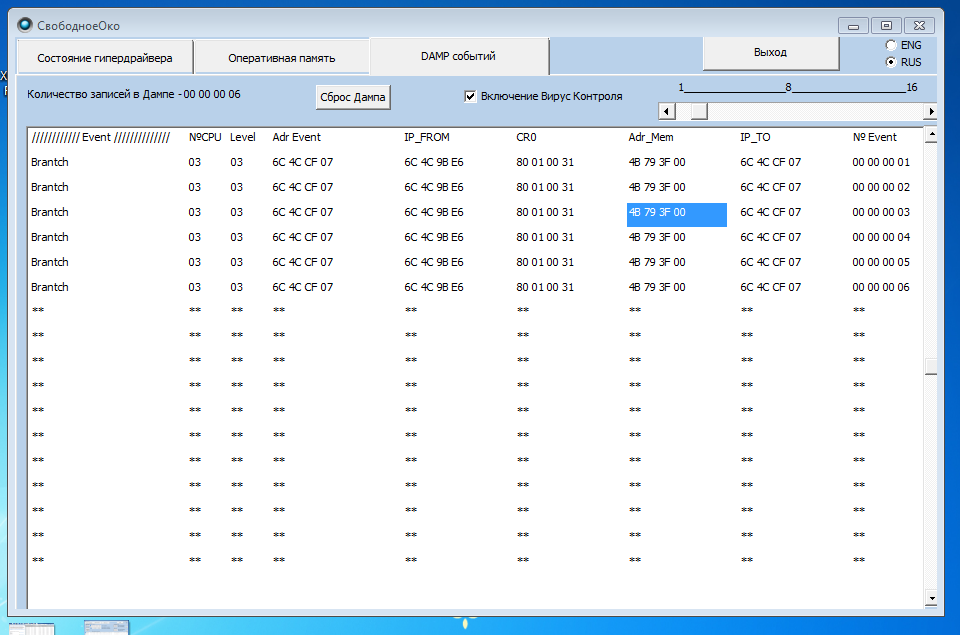Click the Branch entry for event 00 00 00 01
960x635 pixels.
coord(50,162)
